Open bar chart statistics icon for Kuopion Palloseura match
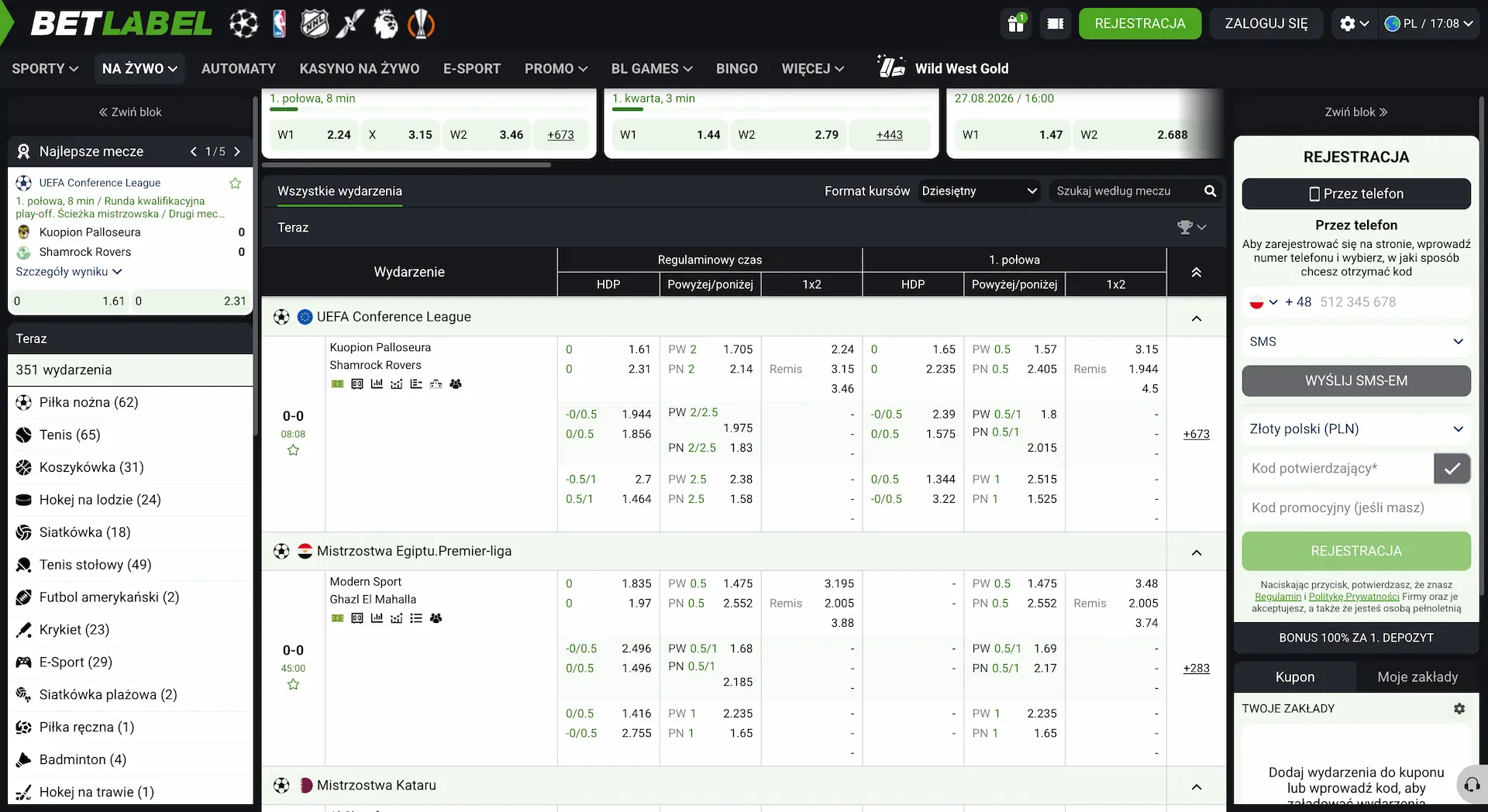 [x=377, y=384]
